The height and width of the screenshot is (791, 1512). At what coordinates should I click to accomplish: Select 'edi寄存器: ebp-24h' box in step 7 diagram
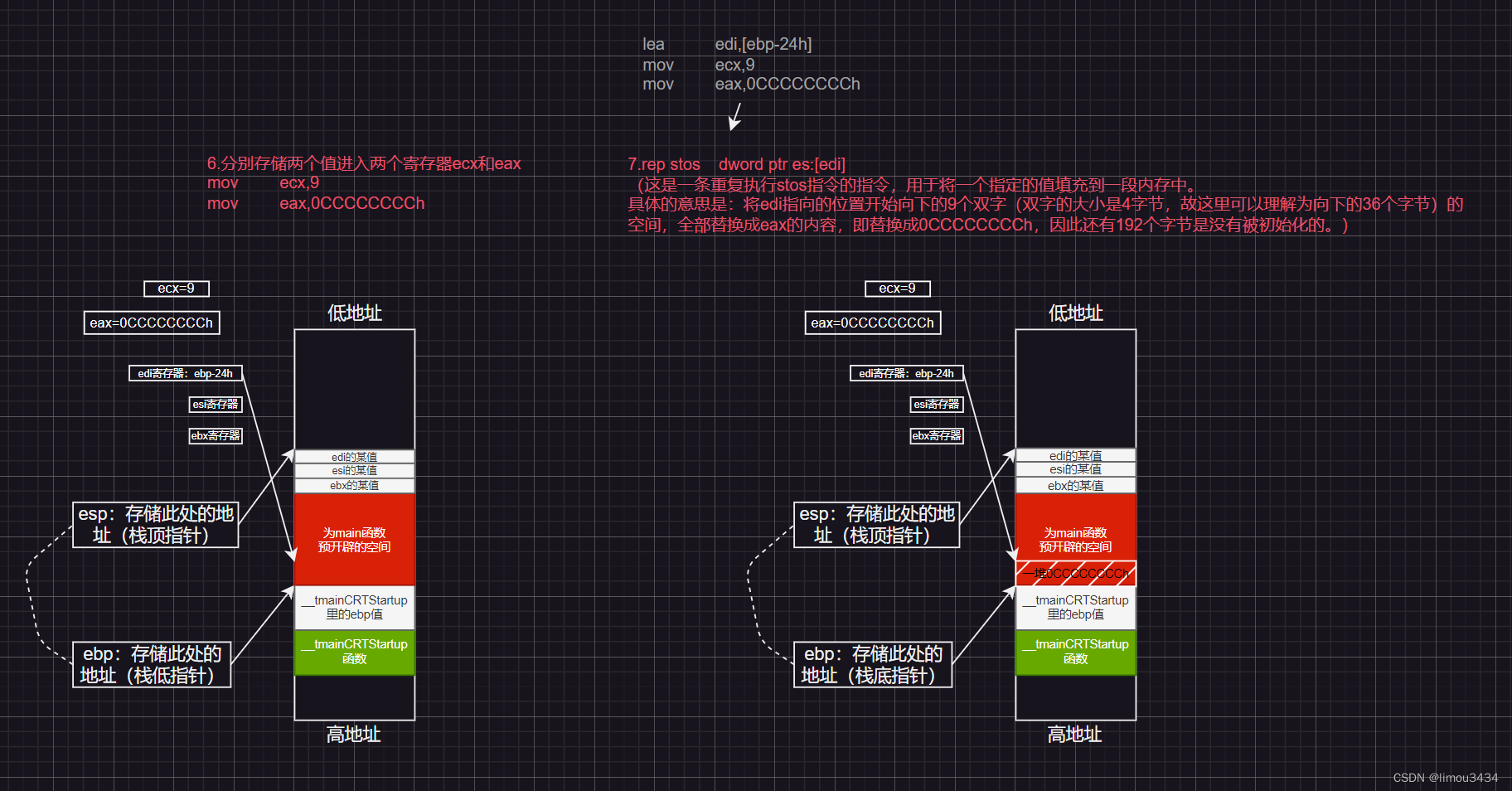907,373
